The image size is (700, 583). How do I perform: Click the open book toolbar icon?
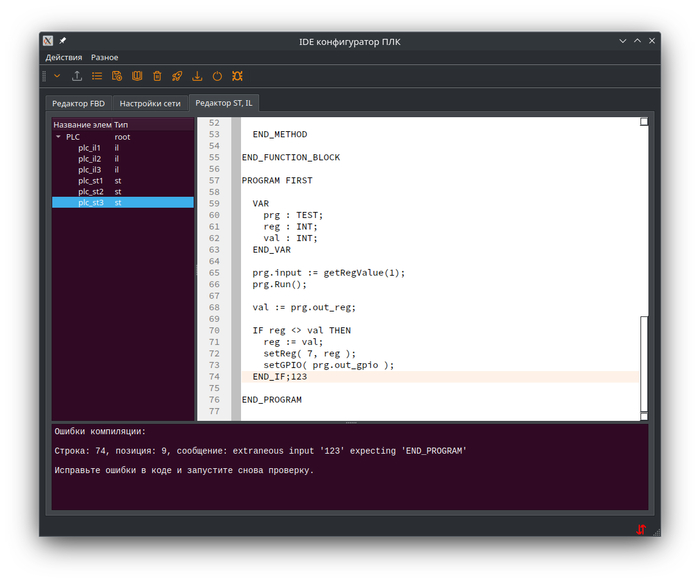(x=137, y=76)
